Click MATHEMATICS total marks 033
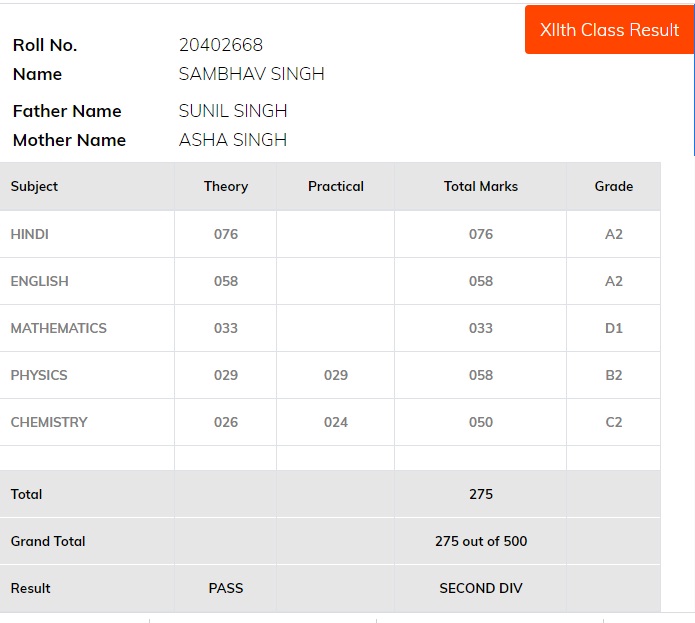695x623 pixels. (x=481, y=328)
